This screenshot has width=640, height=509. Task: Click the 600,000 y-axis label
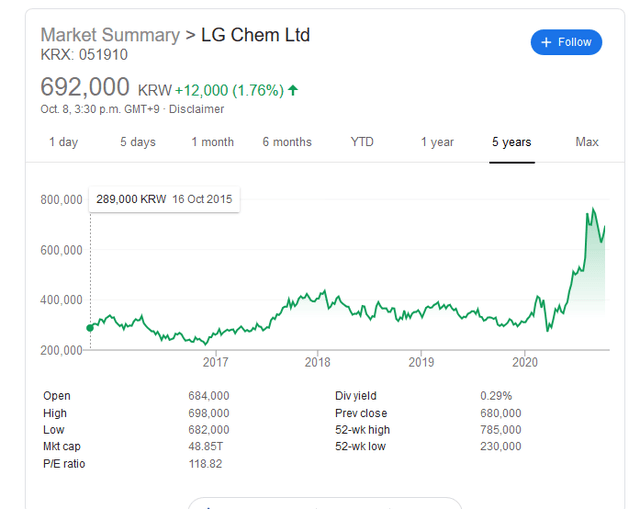(61, 250)
